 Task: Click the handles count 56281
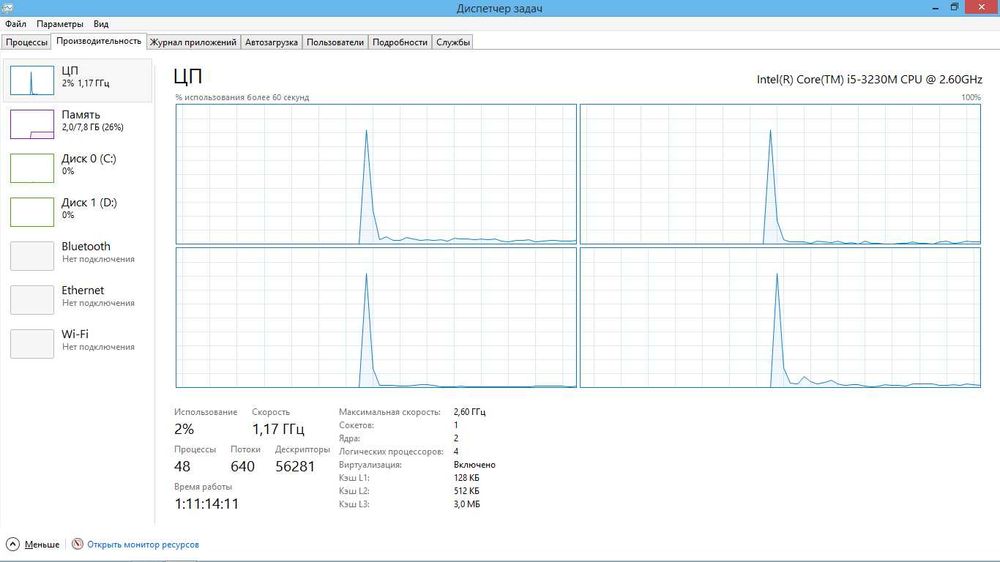pos(295,466)
